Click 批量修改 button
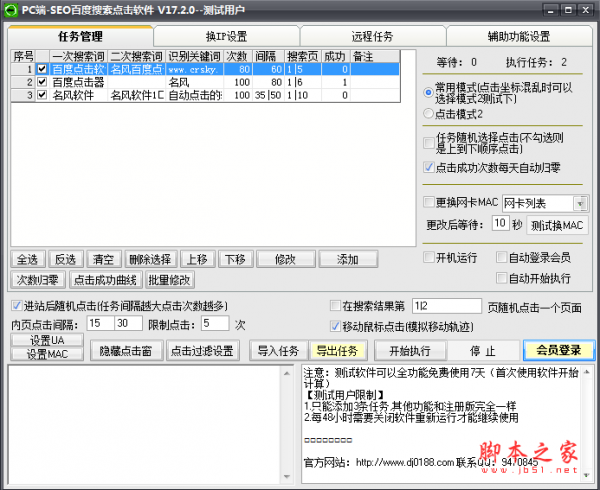Screen dimensions: 600x490 click(x=170, y=280)
